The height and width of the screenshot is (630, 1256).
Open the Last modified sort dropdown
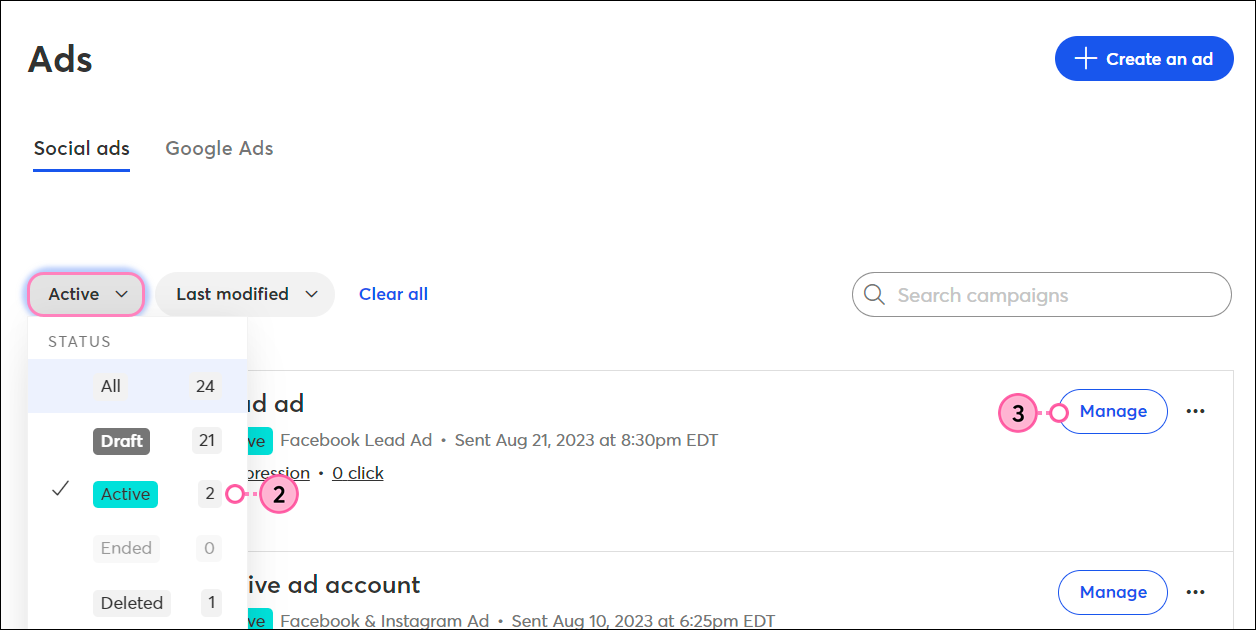point(245,294)
